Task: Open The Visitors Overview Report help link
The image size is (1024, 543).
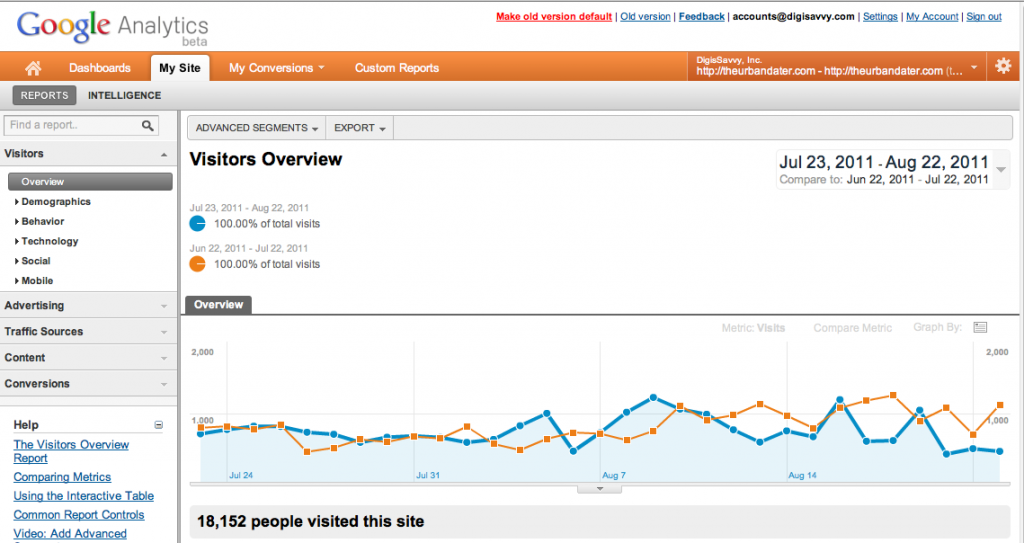Action: click(x=71, y=451)
